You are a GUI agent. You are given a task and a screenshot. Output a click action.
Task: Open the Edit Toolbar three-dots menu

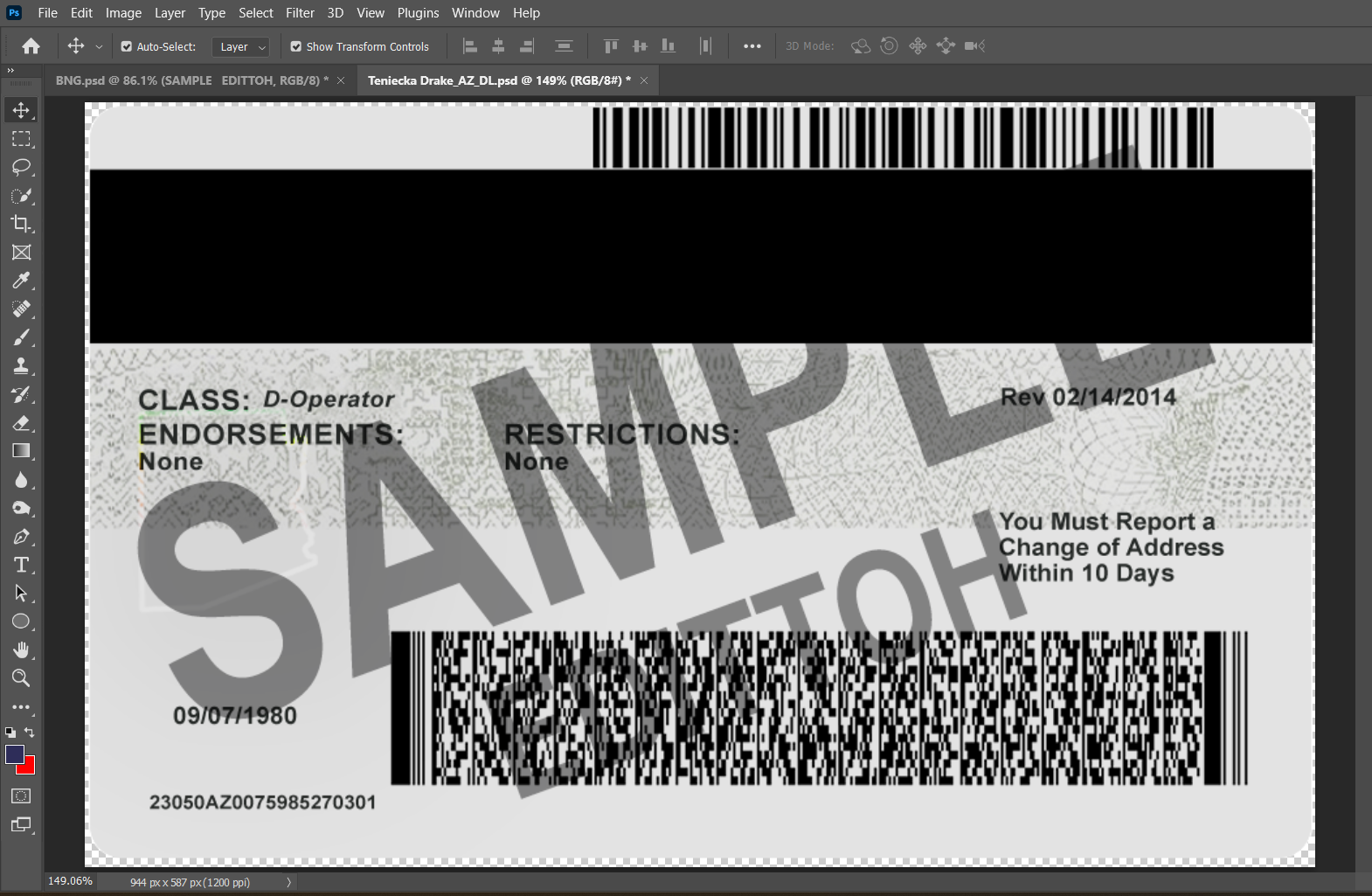(x=21, y=707)
